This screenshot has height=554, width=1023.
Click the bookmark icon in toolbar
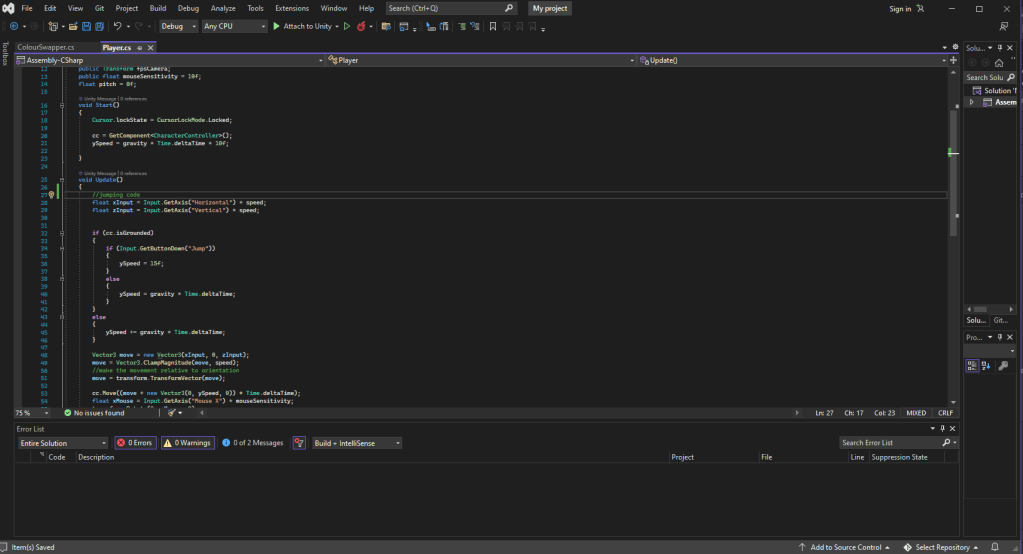[x=493, y=26]
